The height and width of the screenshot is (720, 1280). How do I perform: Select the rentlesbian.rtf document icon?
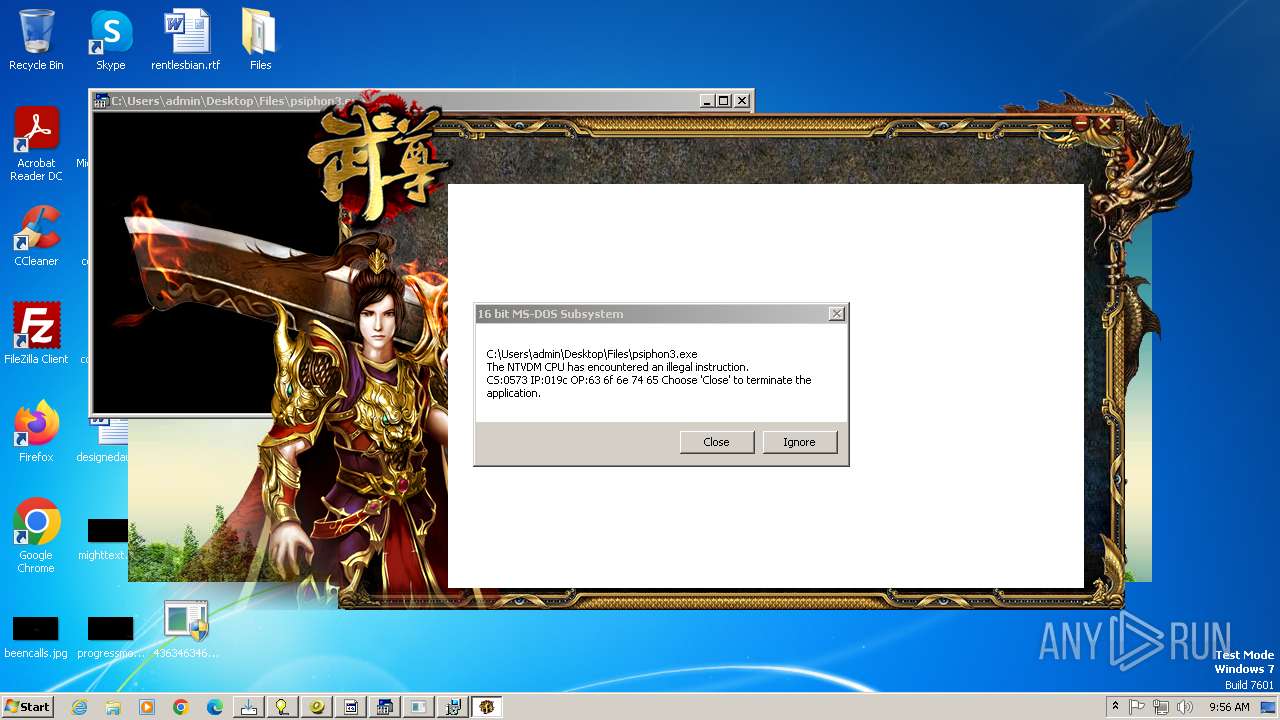point(186,40)
